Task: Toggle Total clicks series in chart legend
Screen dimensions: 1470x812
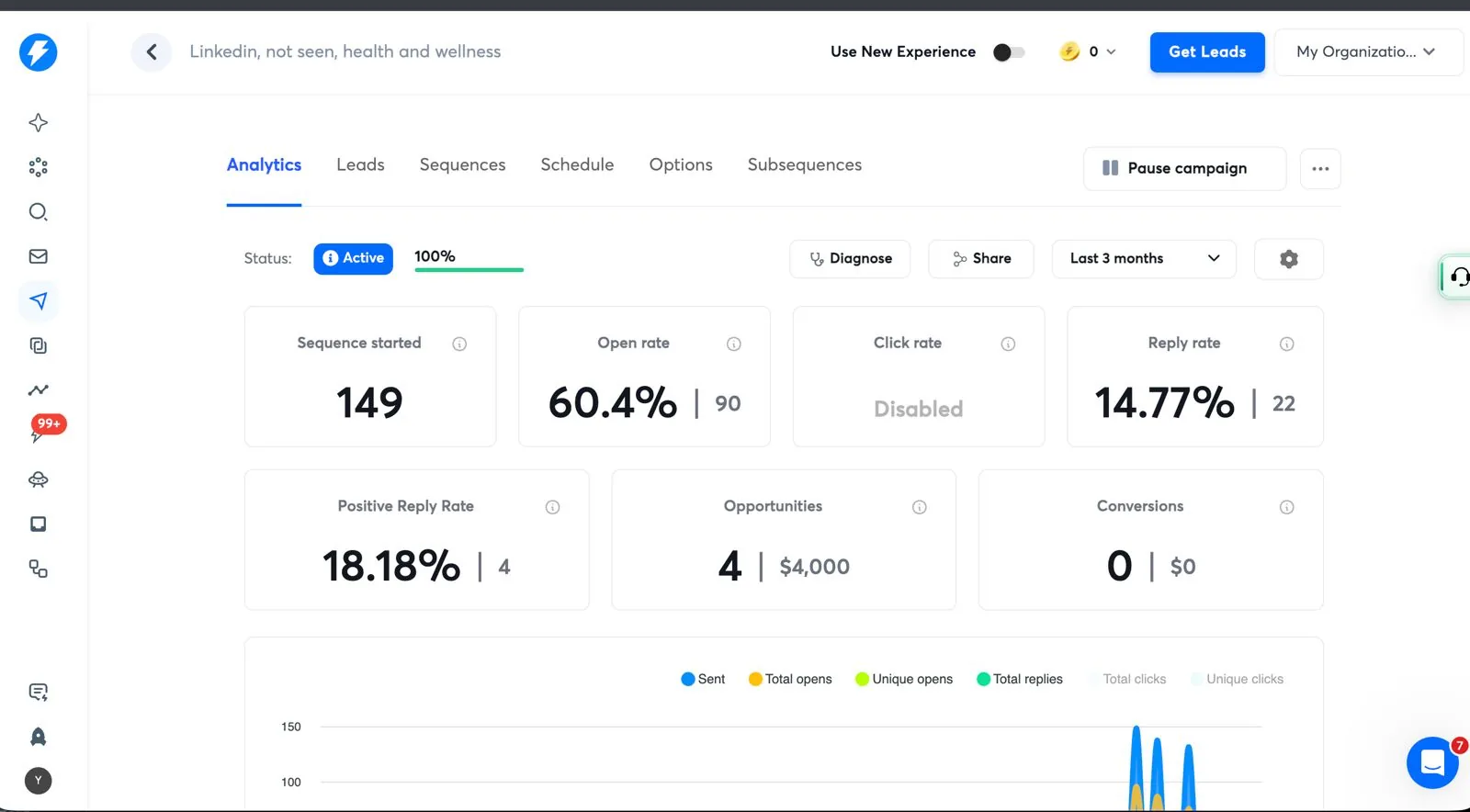Action: click(x=1126, y=679)
